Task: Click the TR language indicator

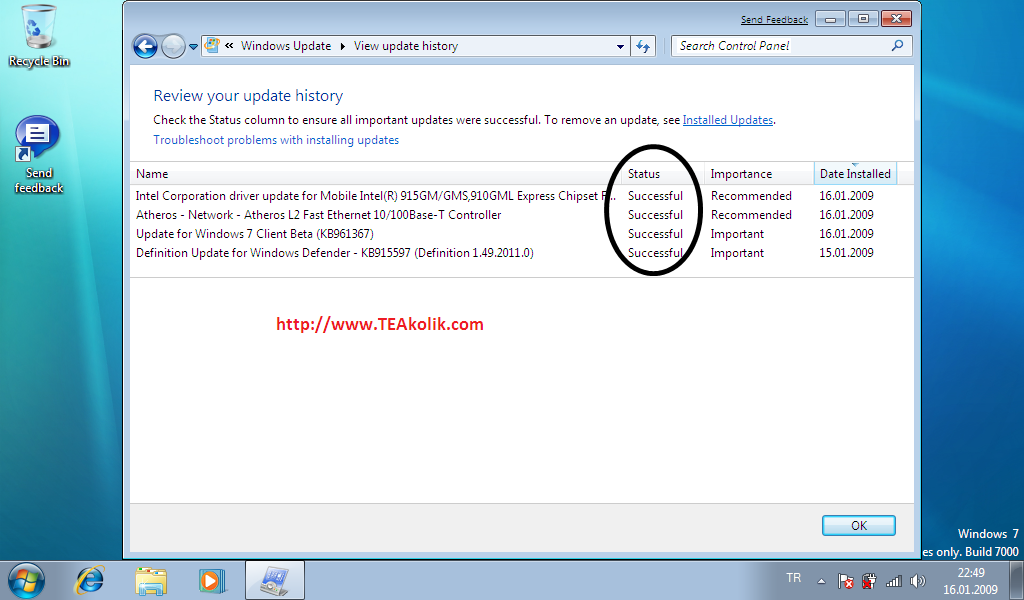Action: (x=793, y=578)
